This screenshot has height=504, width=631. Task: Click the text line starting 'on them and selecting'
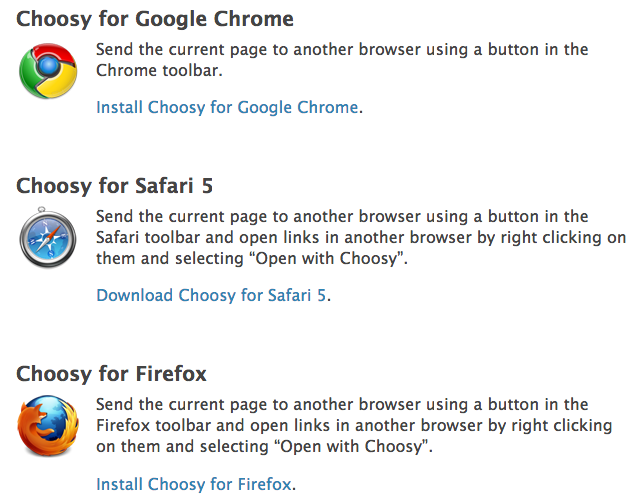(264, 446)
